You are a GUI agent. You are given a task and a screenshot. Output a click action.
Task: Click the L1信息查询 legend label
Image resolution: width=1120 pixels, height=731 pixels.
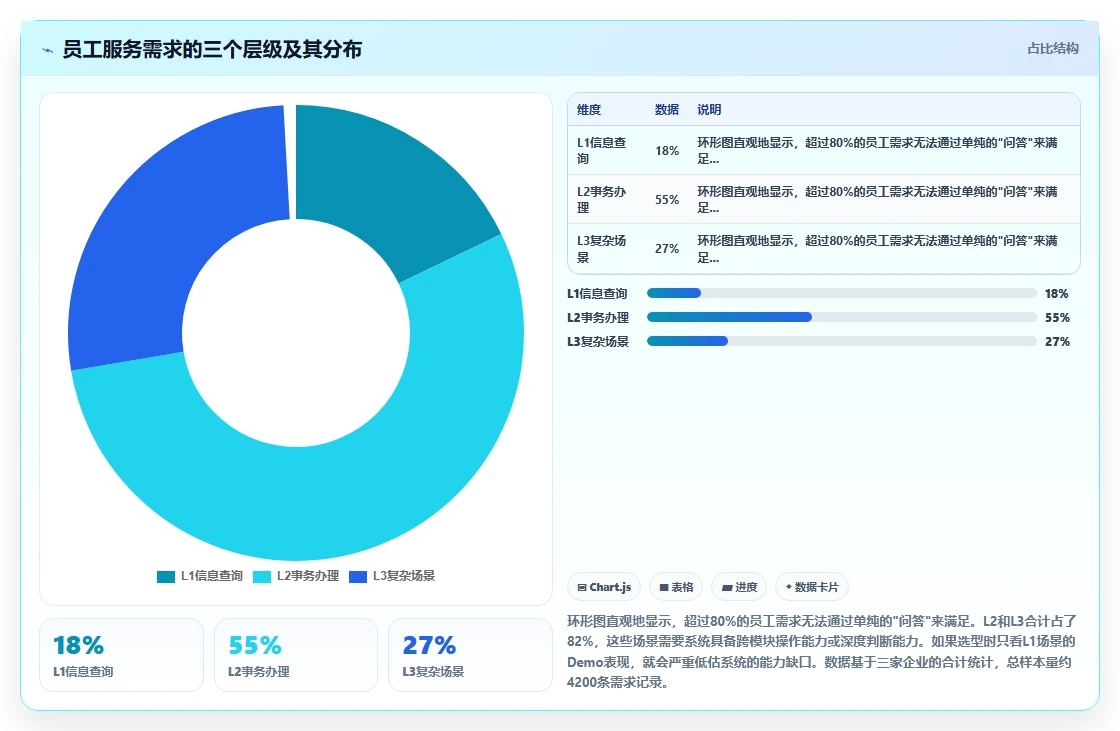(211, 576)
